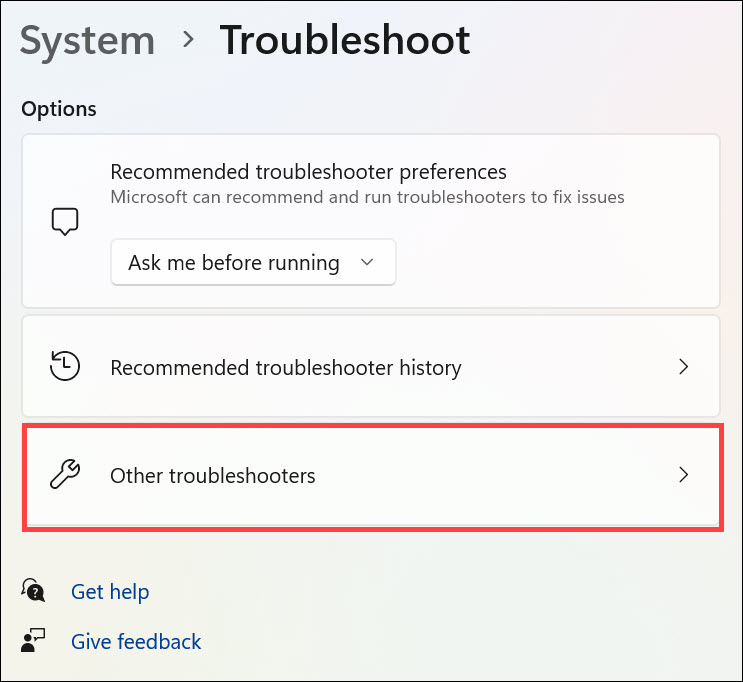Click the Give feedback person icon
The height and width of the screenshot is (682, 743).
(33, 642)
